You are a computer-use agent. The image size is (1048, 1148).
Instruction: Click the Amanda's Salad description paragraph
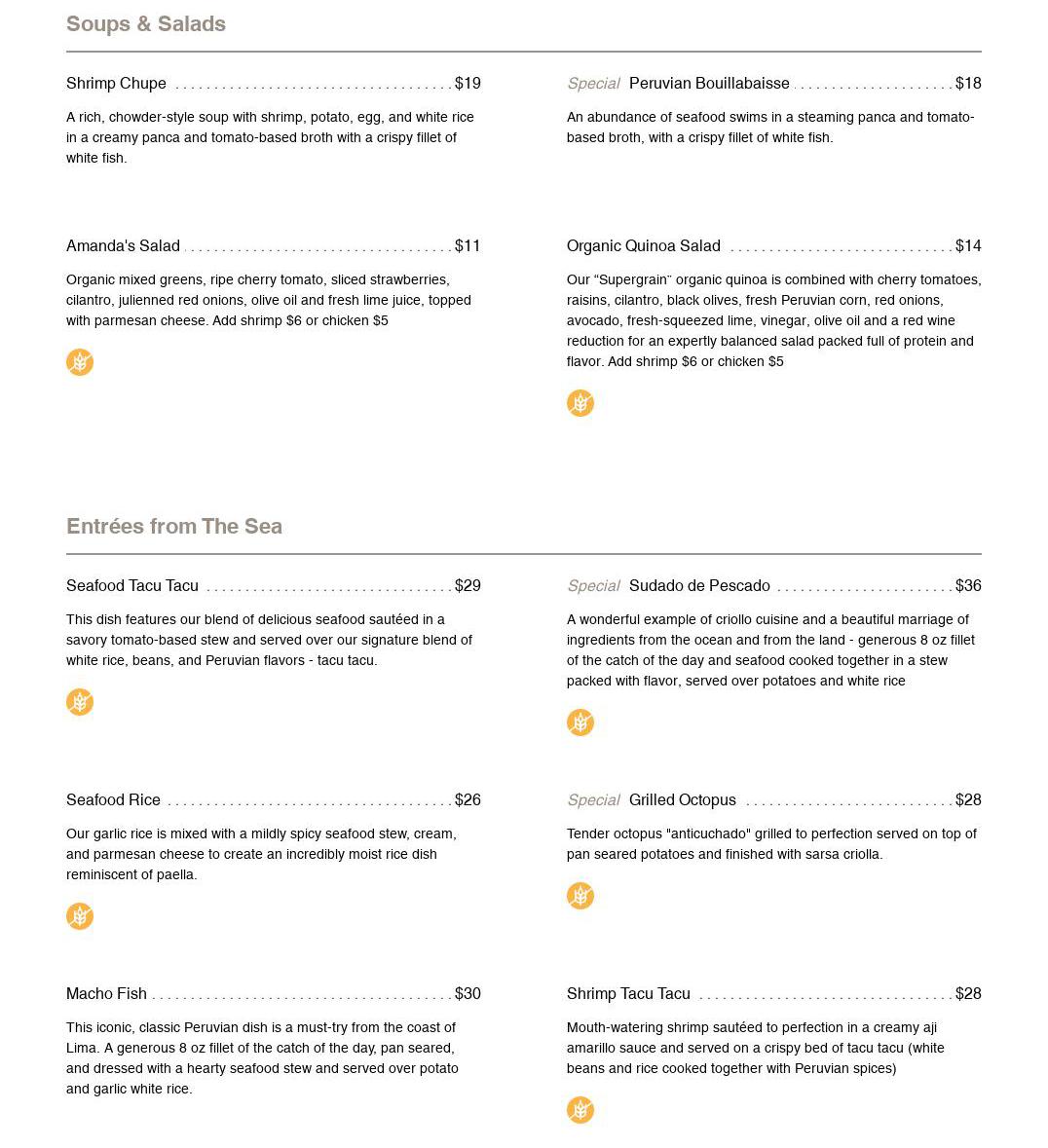tap(268, 300)
